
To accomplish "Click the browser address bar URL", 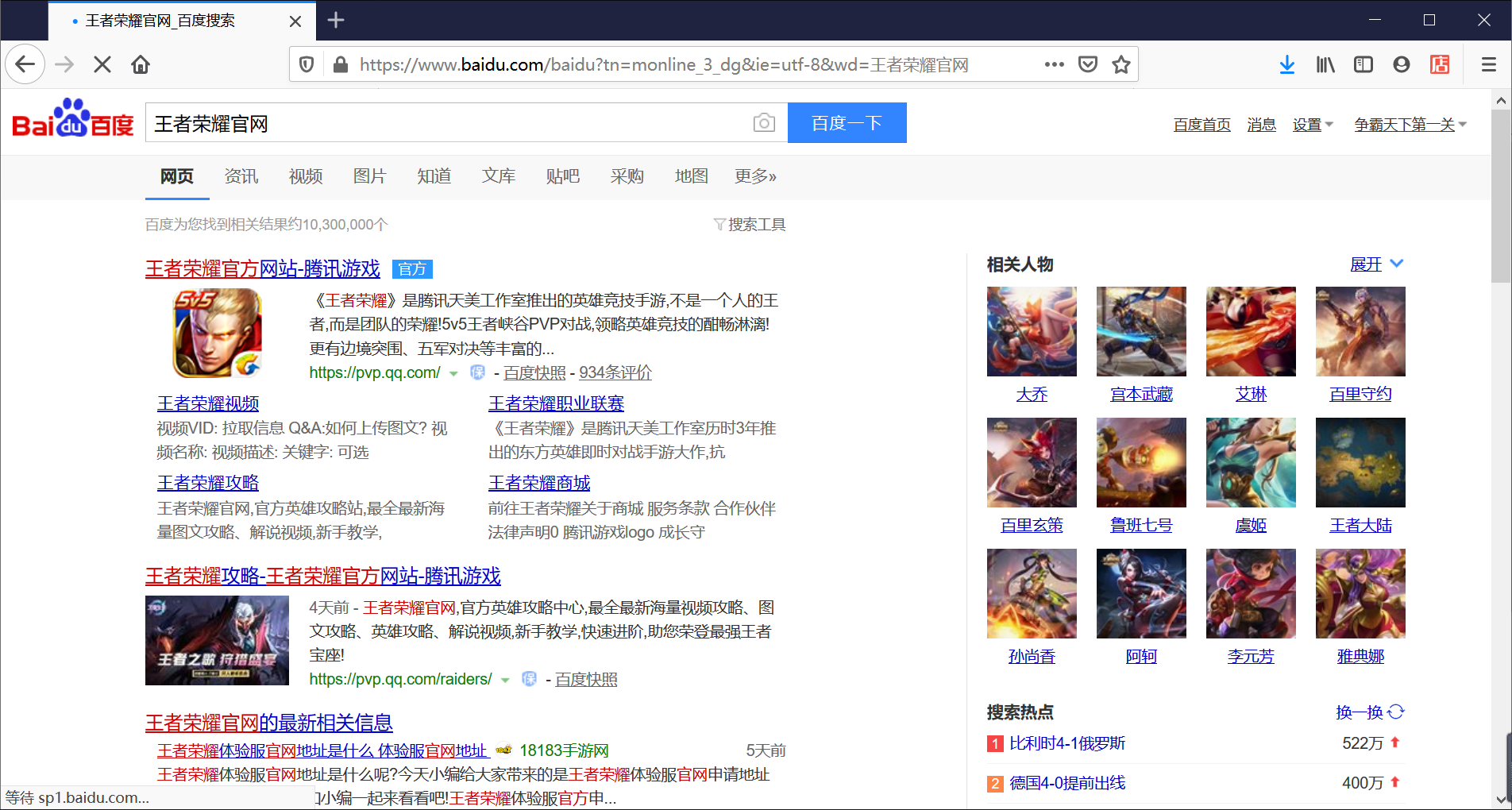I will point(664,64).
